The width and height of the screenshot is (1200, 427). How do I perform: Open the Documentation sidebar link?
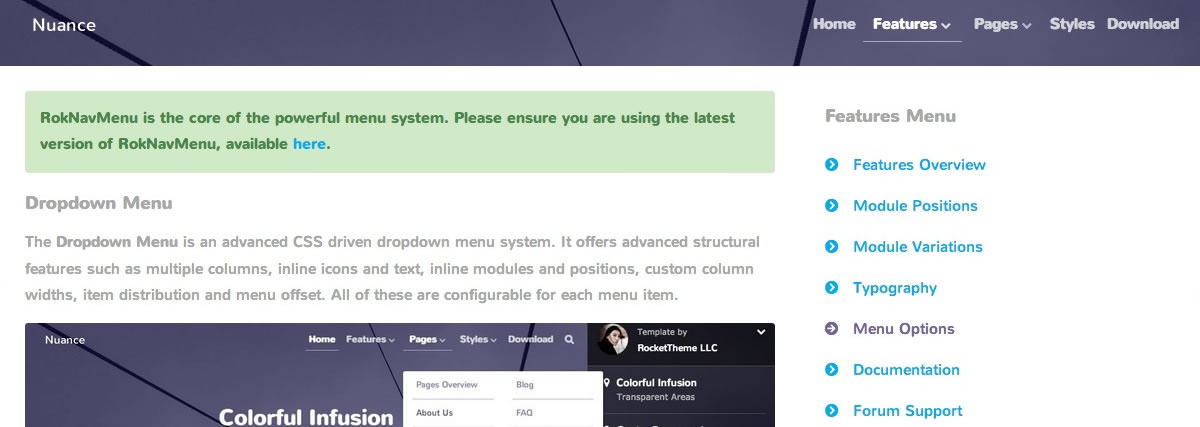click(x=906, y=370)
